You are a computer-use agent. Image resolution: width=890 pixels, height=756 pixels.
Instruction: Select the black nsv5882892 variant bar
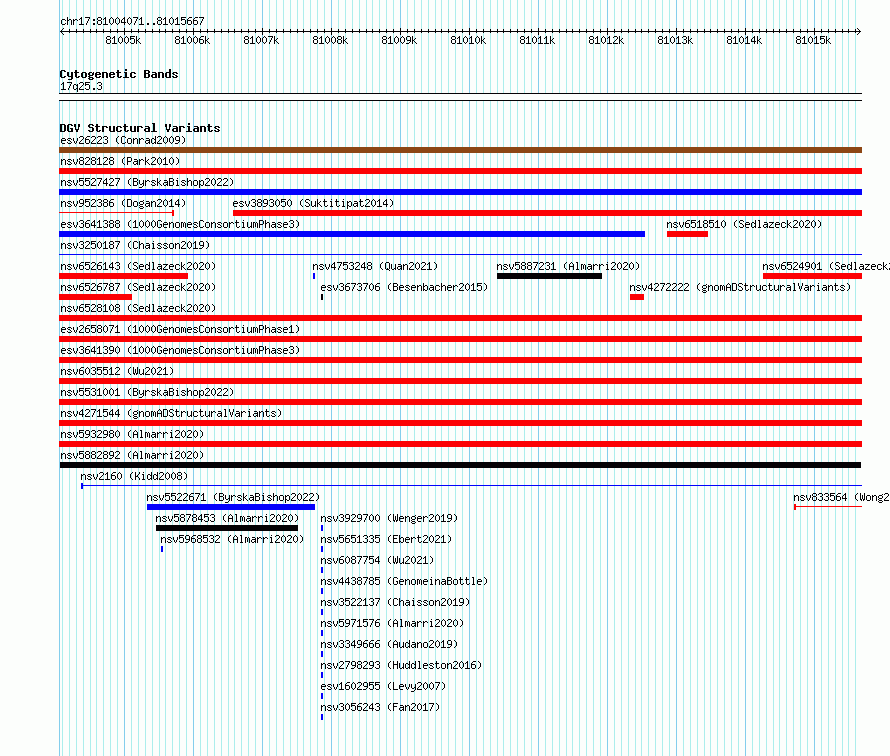[460, 465]
